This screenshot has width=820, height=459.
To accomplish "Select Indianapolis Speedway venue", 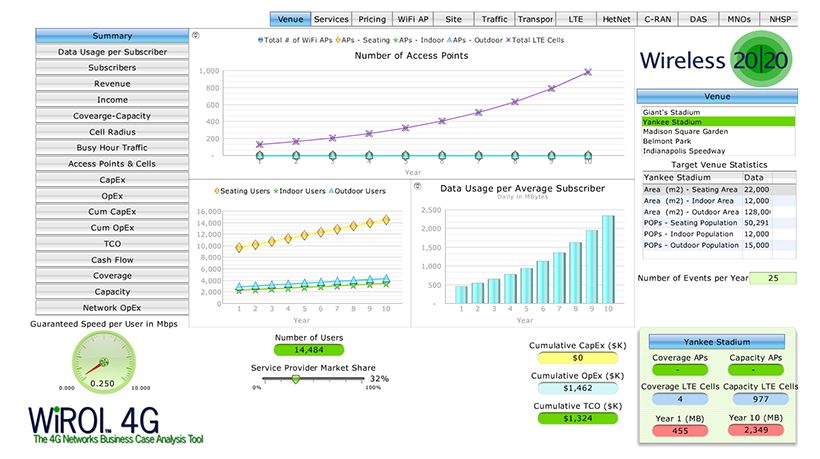I will [719, 151].
